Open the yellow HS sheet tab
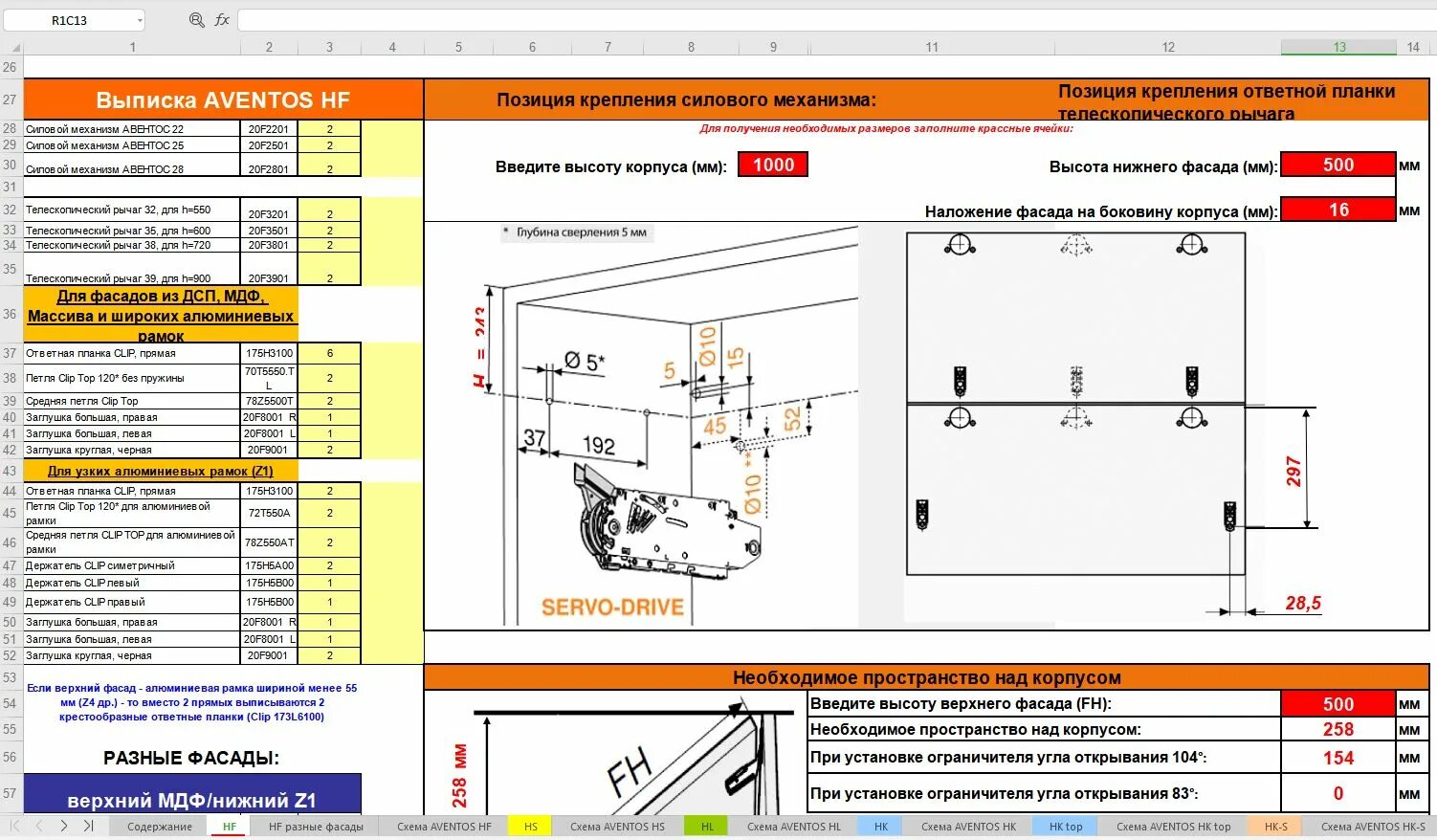This screenshot has height=840, width=1437. [530, 827]
